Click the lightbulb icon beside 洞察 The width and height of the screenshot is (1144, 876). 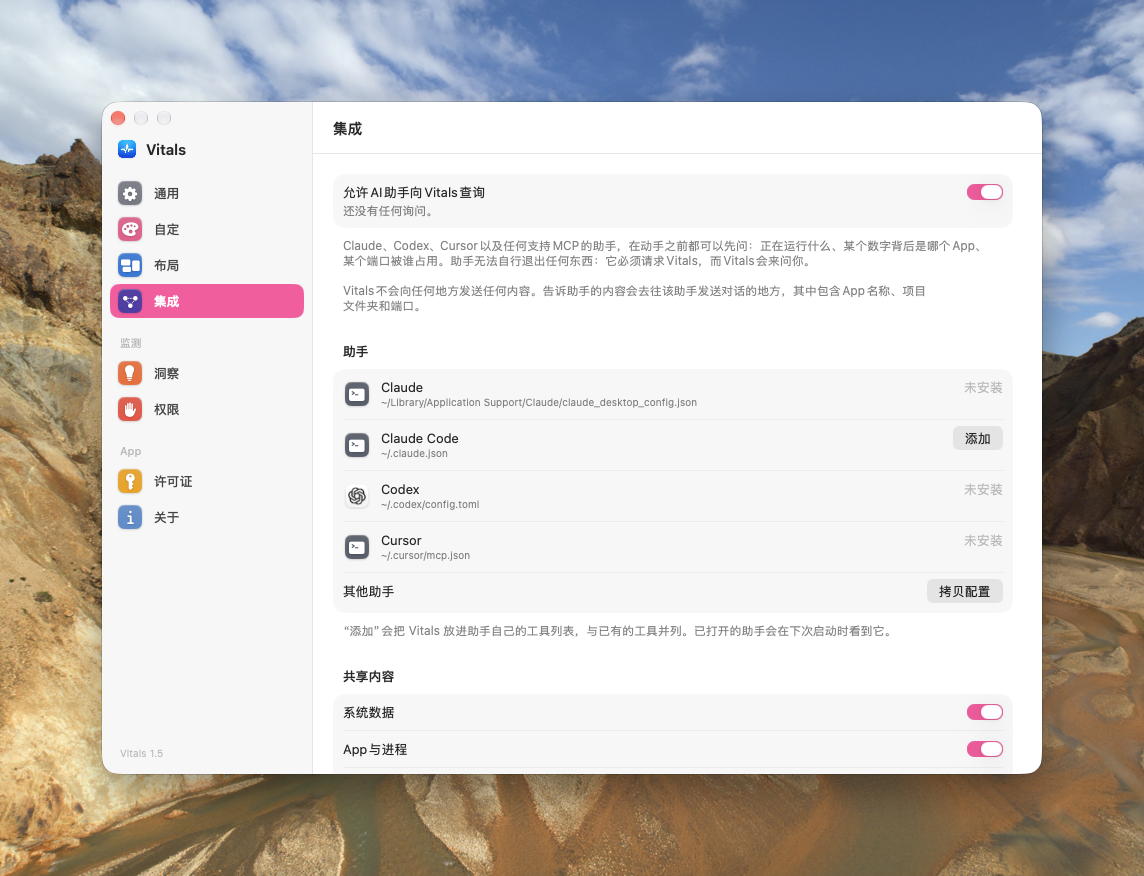(130, 373)
